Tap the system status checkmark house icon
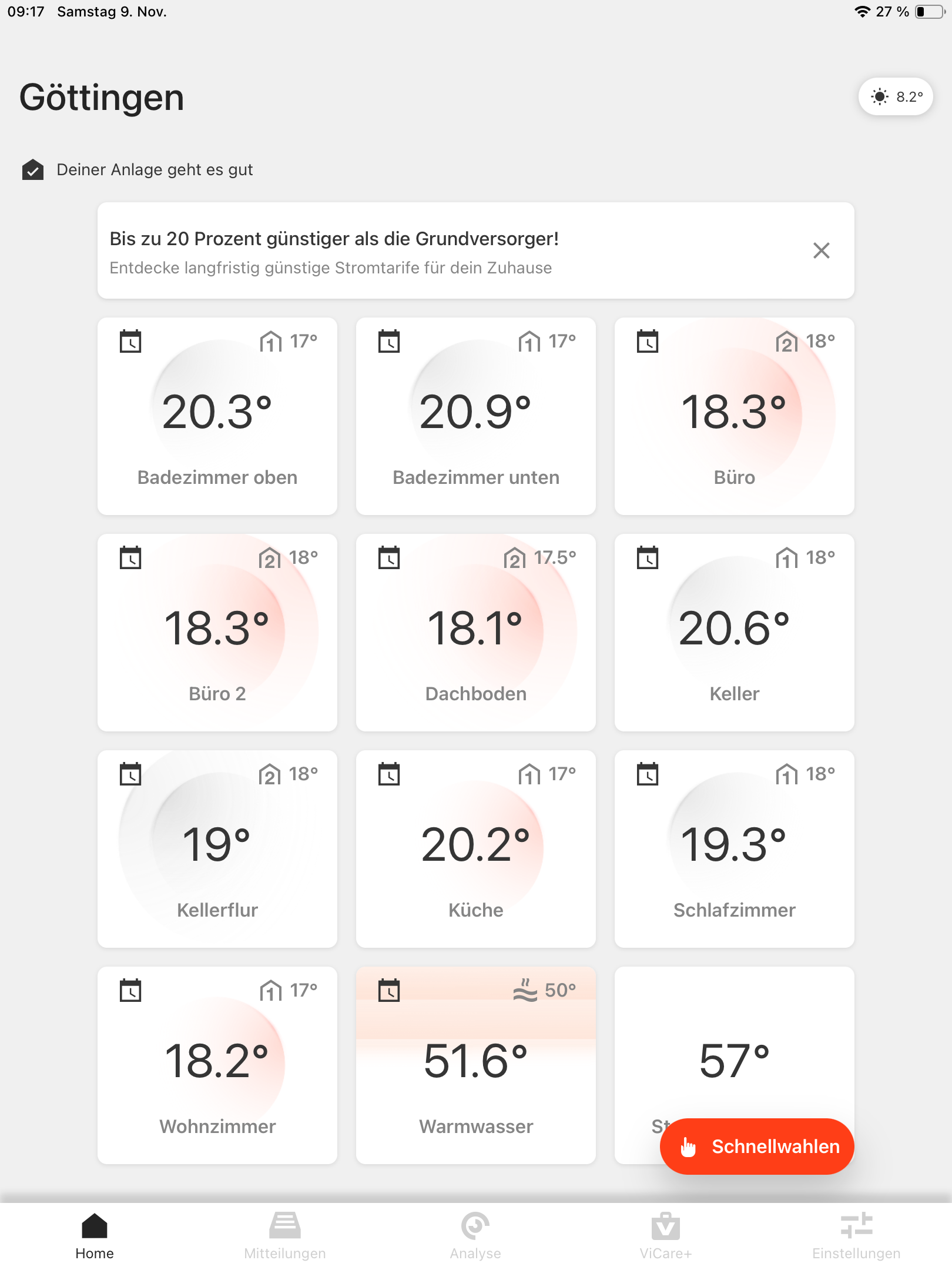Screen dimensions: 952x1270 click(x=33, y=170)
